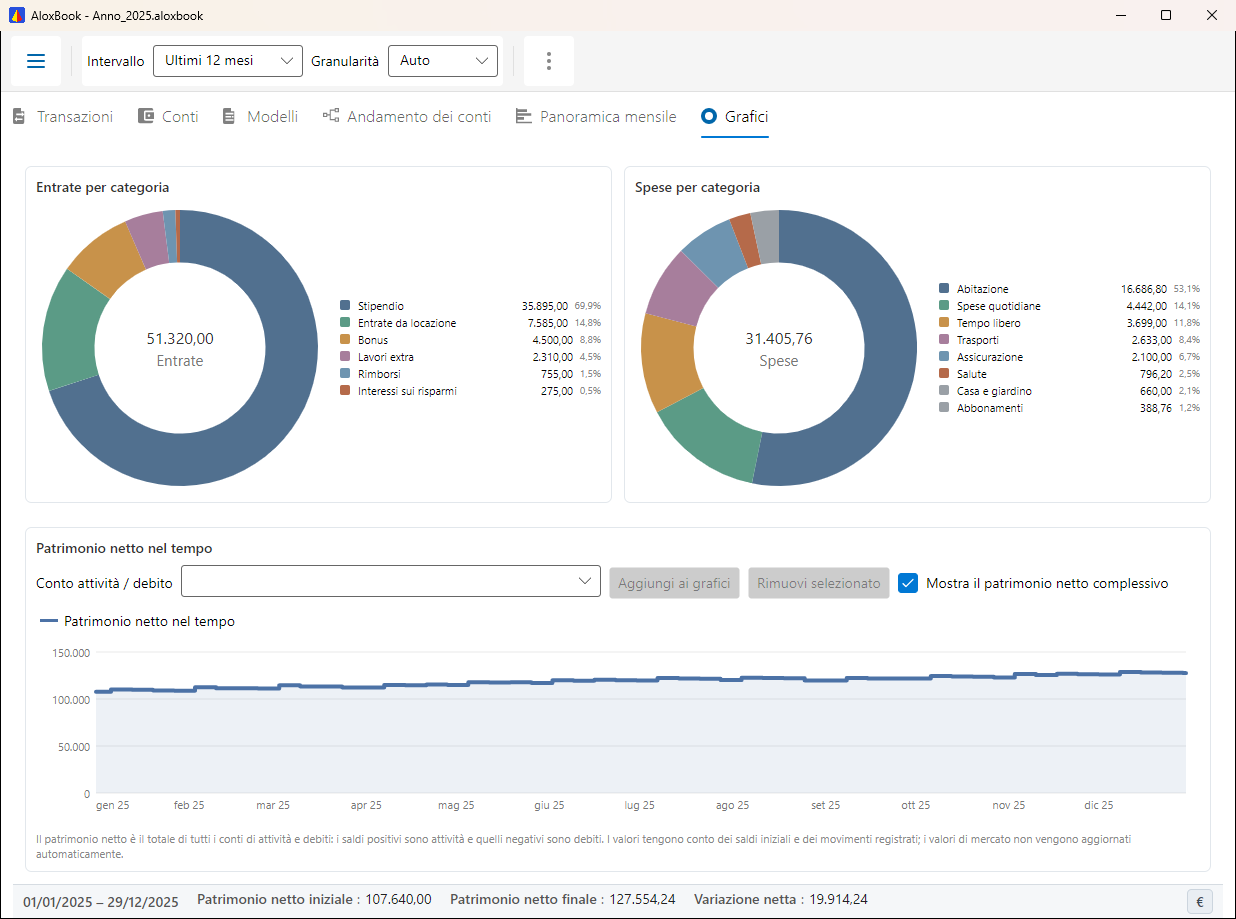Click the Transazioni tab icon
Viewport: 1236px width, 919px height.
point(19,116)
